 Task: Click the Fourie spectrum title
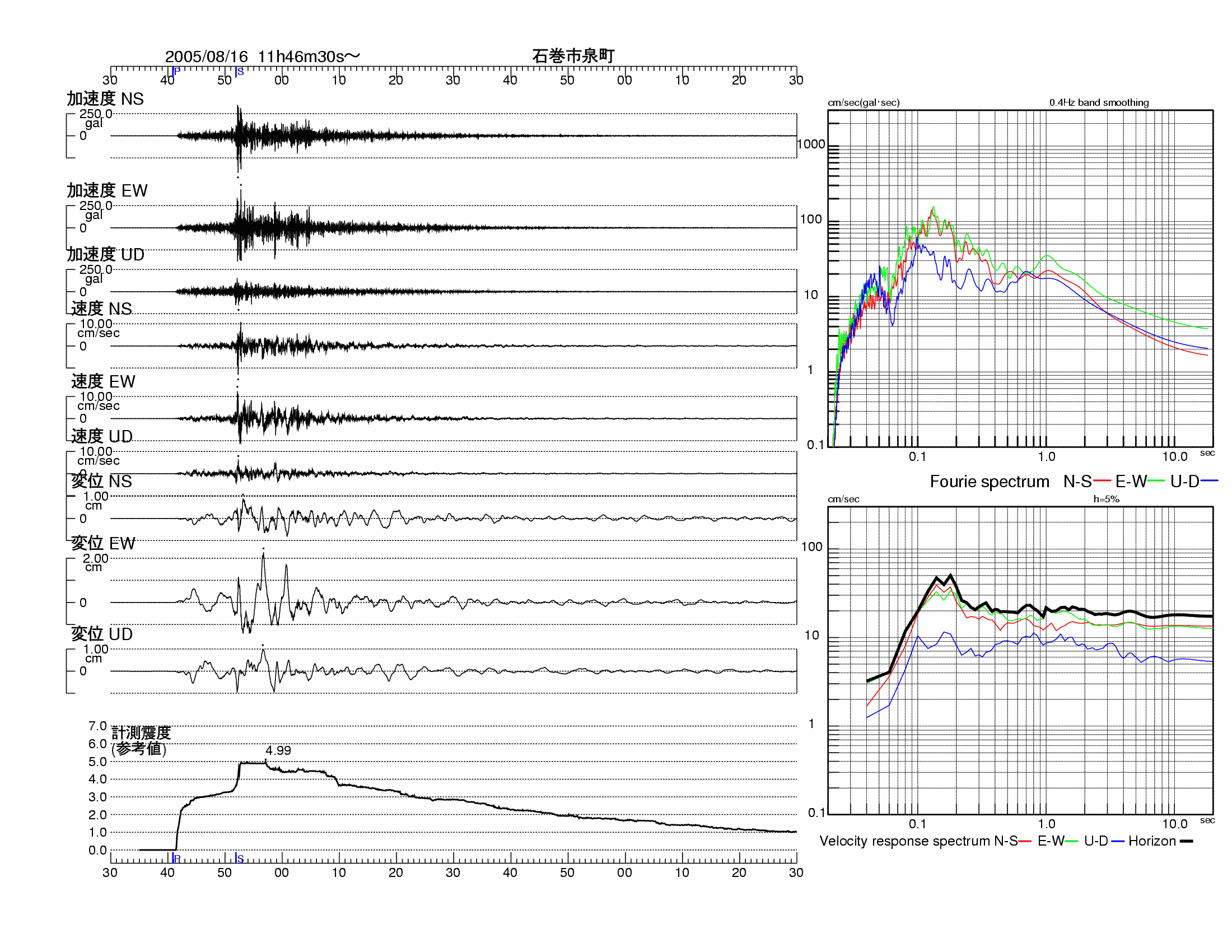click(x=990, y=482)
